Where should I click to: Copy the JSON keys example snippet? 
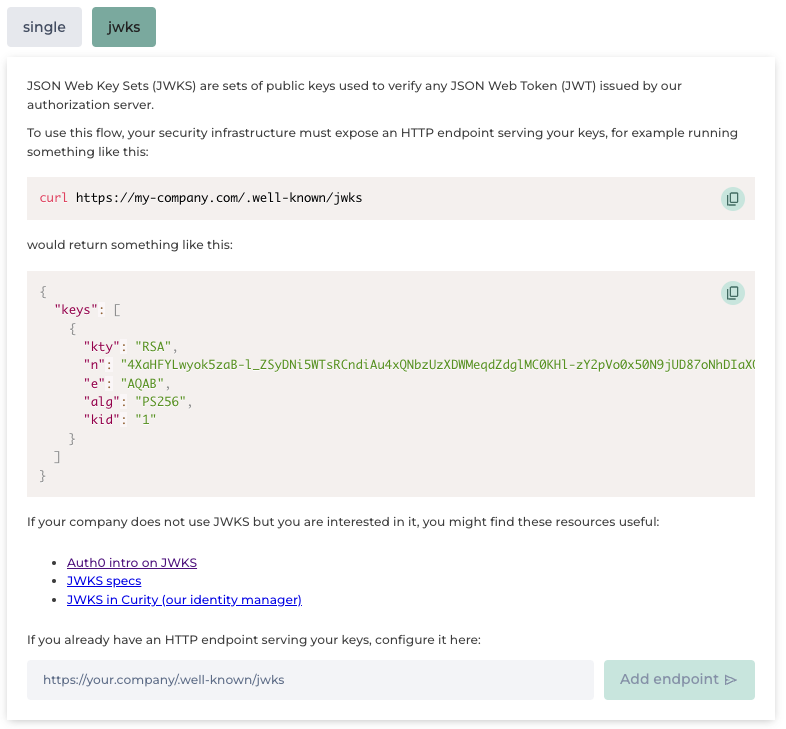733,293
